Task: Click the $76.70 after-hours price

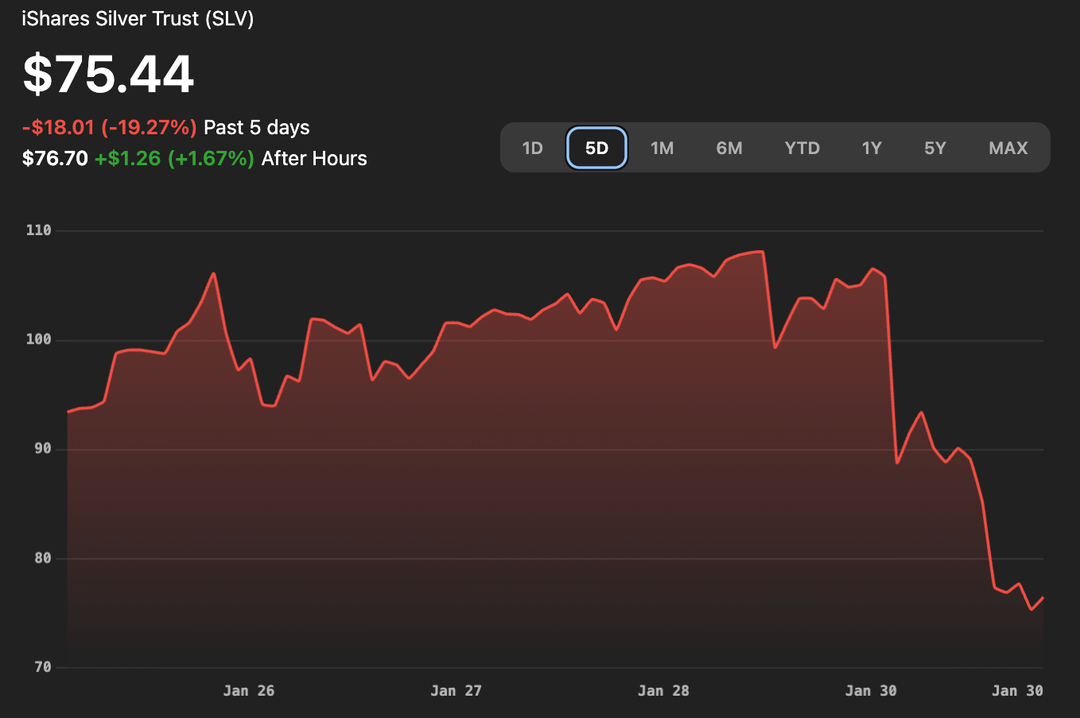Action: coord(55,158)
